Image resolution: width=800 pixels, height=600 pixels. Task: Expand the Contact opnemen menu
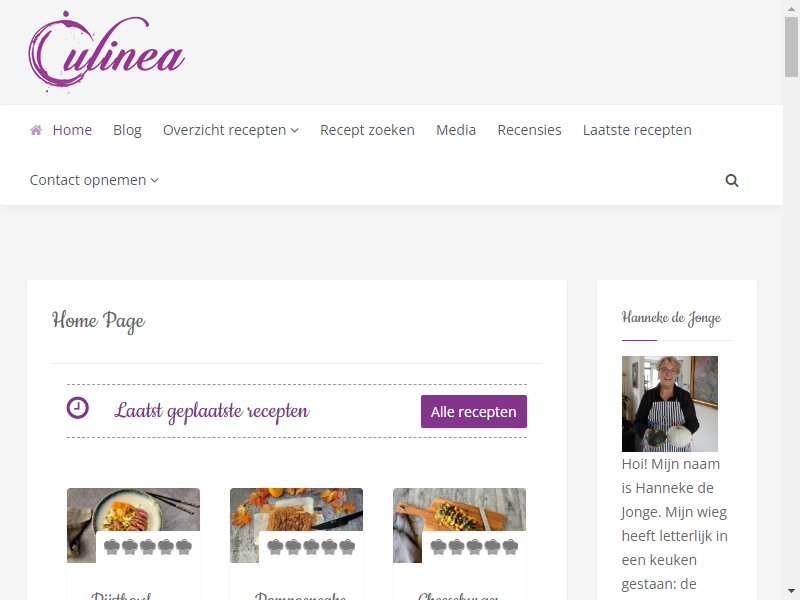coord(94,180)
